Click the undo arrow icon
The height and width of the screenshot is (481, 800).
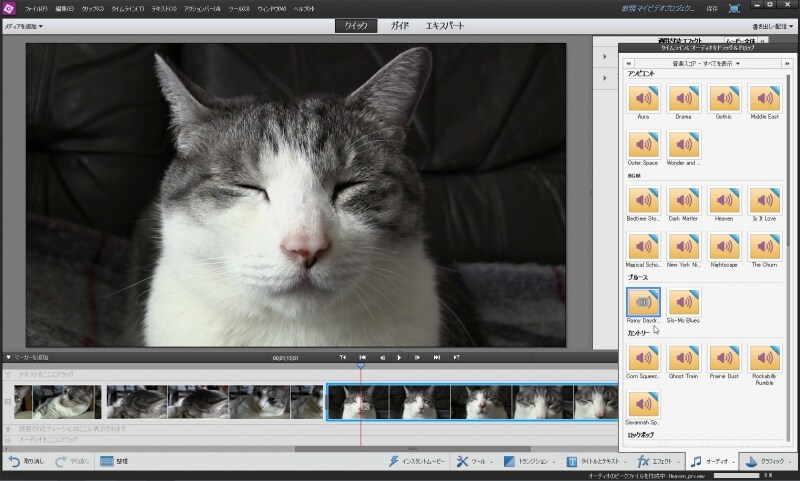click(15, 461)
